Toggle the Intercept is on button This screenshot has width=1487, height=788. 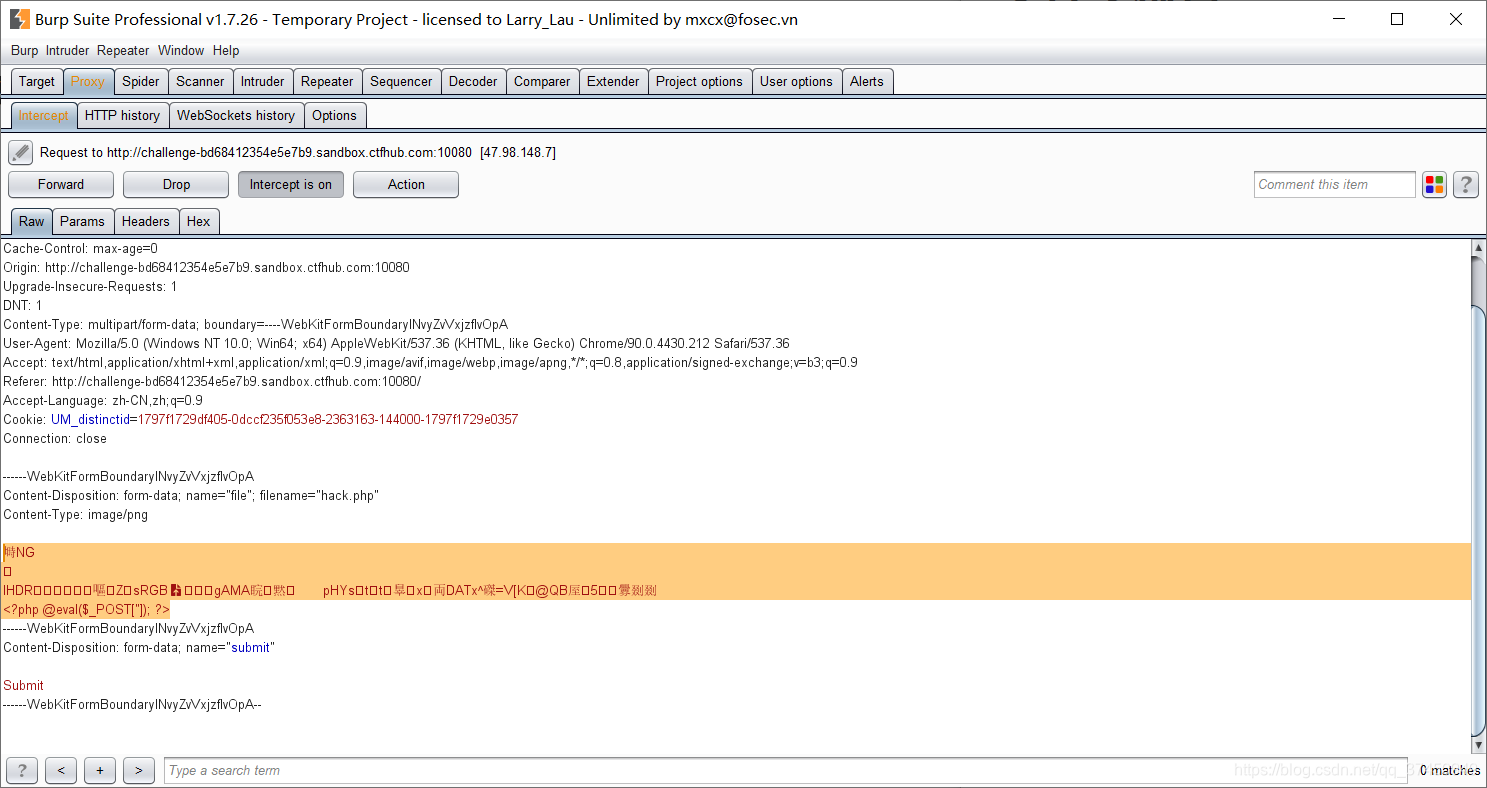(x=291, y=184)
